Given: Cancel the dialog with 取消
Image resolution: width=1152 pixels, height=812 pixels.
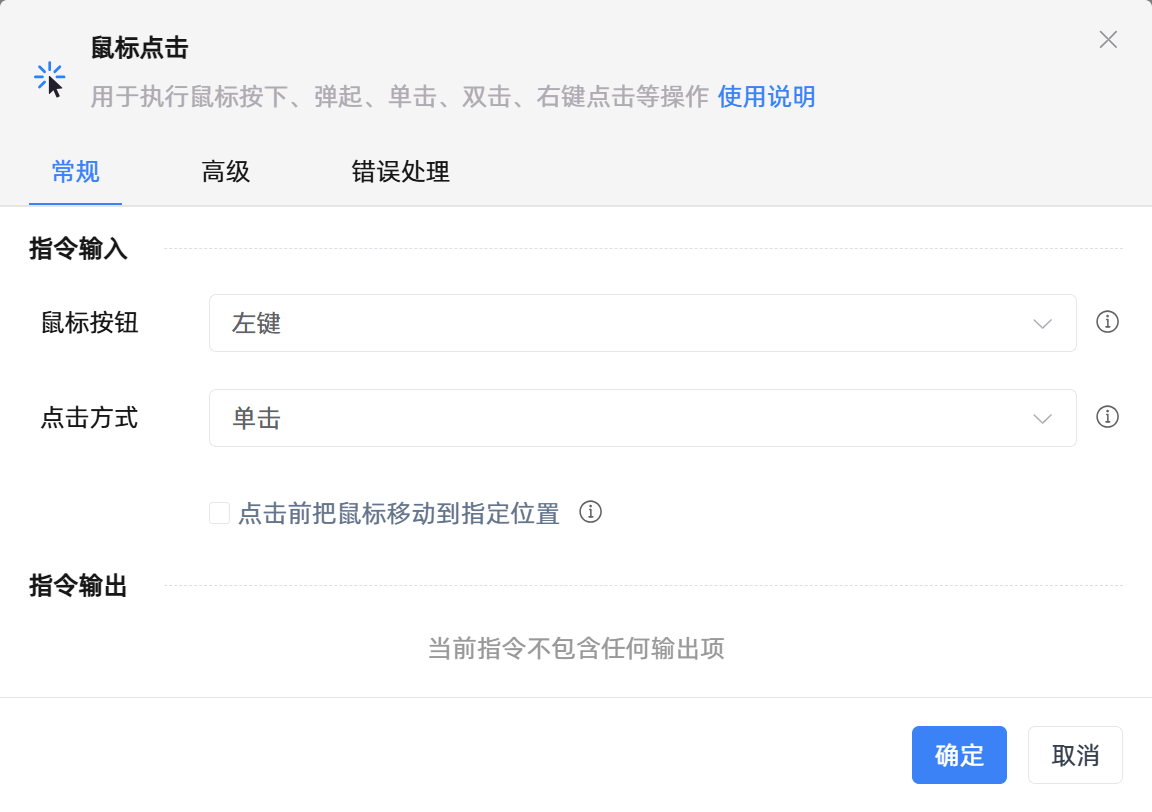Looking at the screenshot, I should point(1075,755).
